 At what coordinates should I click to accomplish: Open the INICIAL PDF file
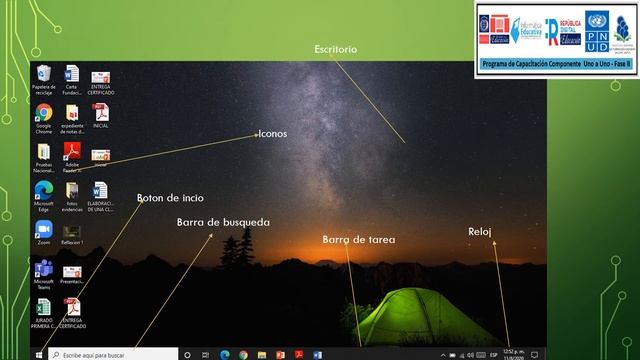point(101,116)
